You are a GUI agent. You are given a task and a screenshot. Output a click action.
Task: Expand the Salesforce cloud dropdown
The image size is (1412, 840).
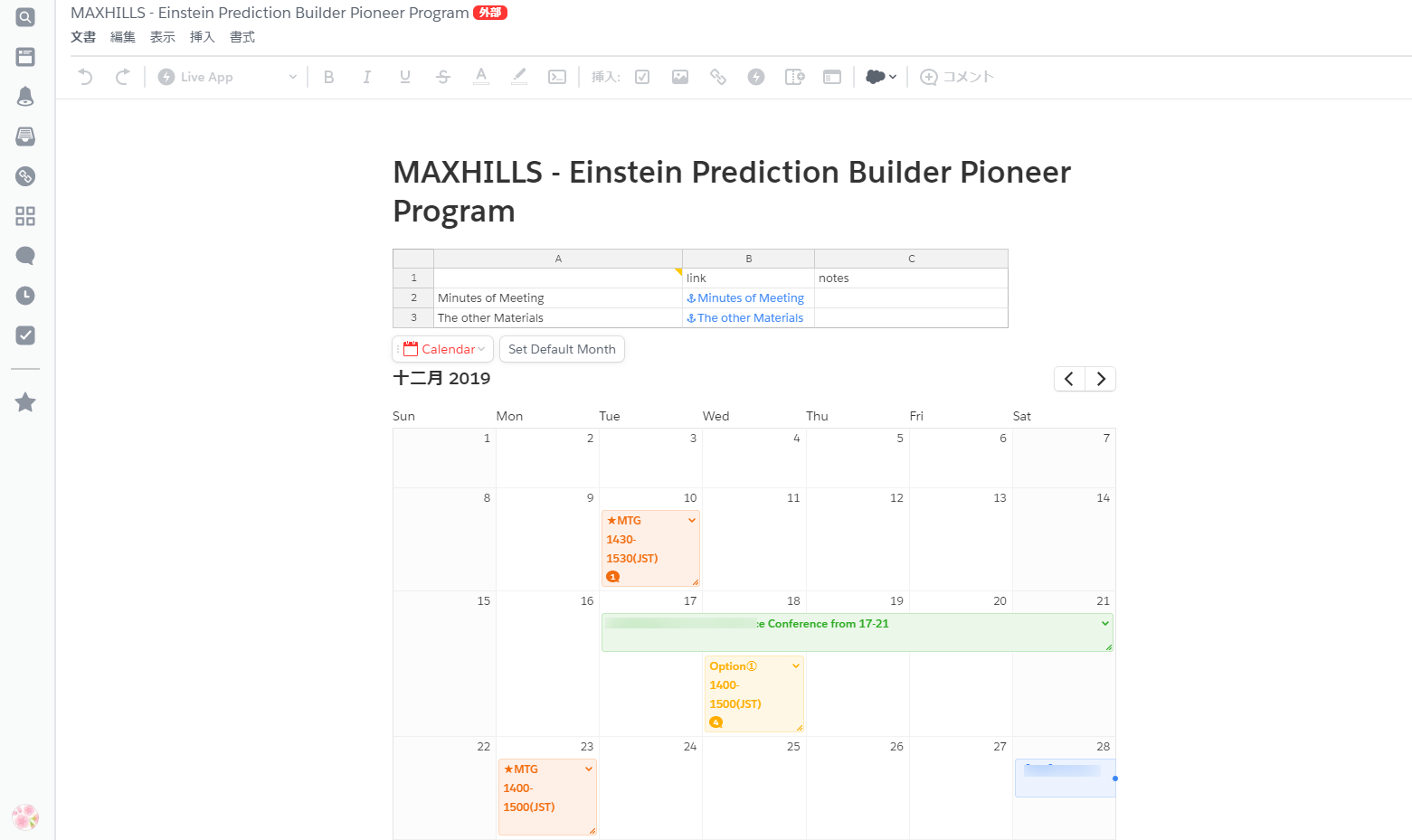[881, 77]
